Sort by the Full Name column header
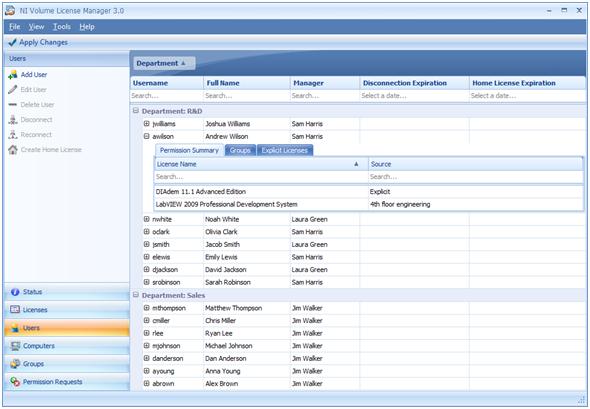590x409 pixels. coord(246,83)
